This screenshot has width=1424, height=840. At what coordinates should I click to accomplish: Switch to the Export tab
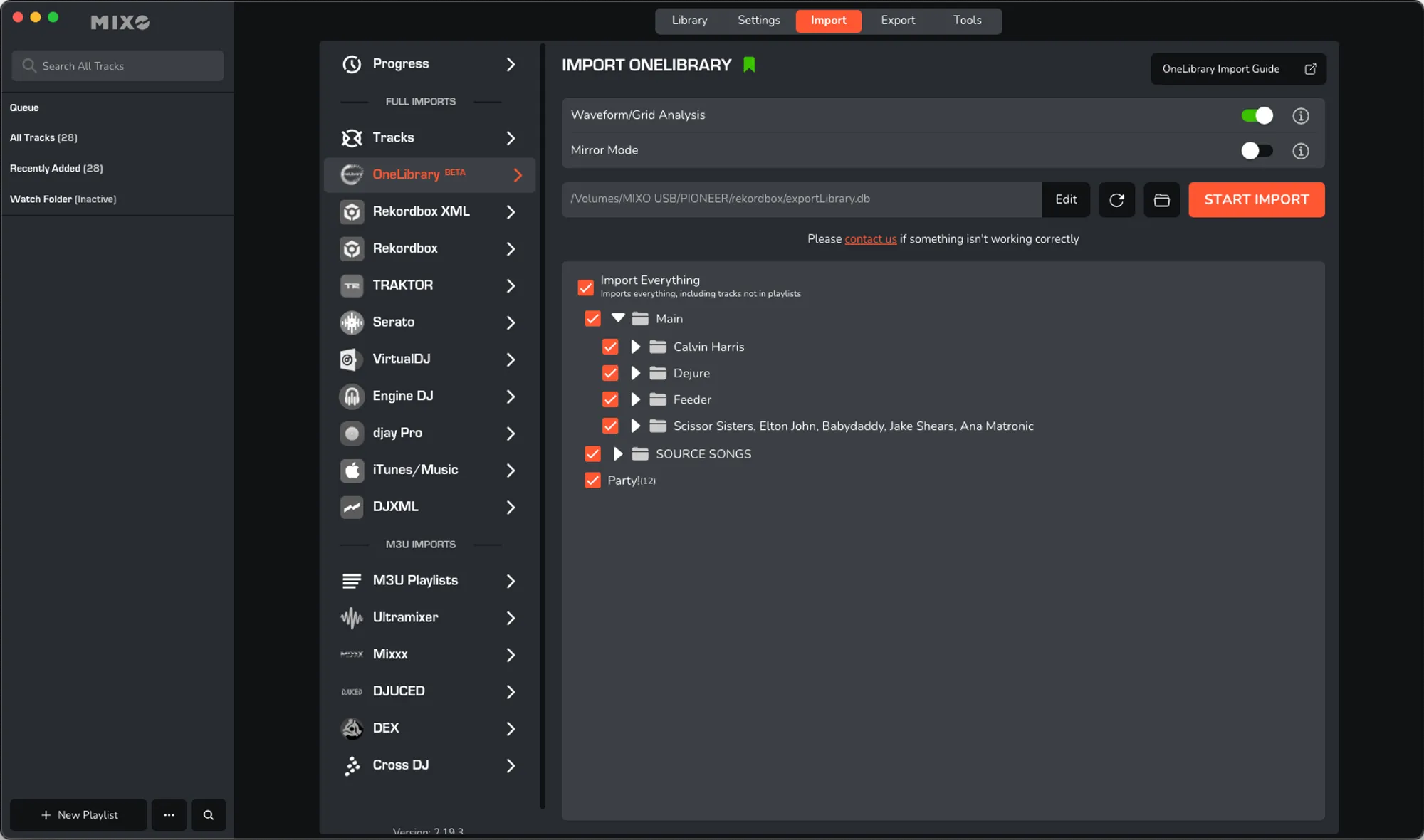click(x=898, y=21)
